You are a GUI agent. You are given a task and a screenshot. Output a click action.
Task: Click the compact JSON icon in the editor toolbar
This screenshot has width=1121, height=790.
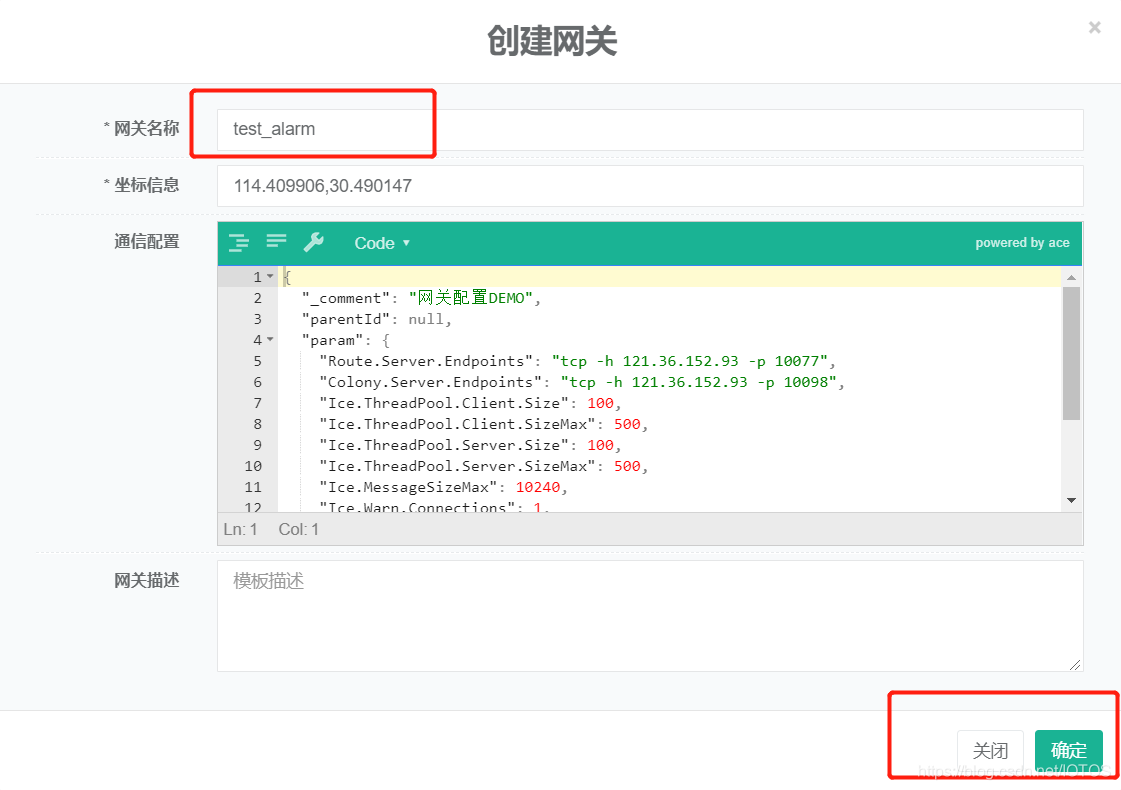276,242
